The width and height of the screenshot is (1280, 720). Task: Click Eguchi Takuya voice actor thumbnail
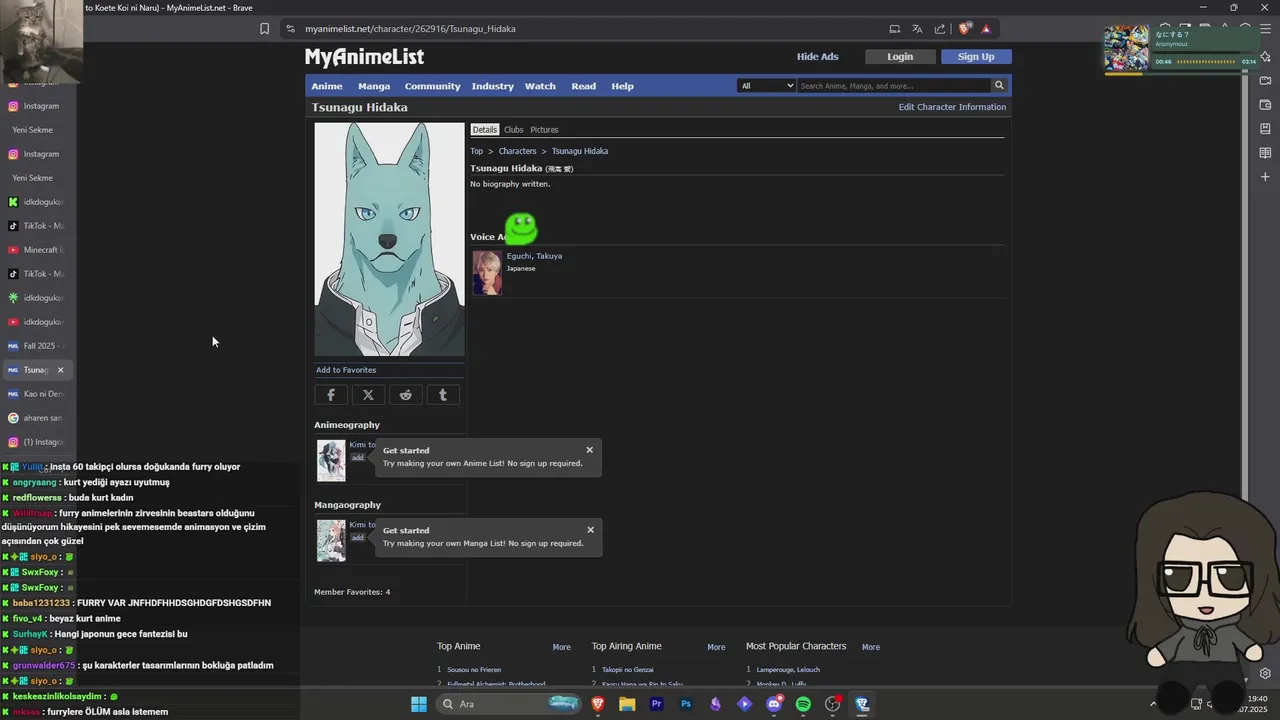[x=487, y=273]
